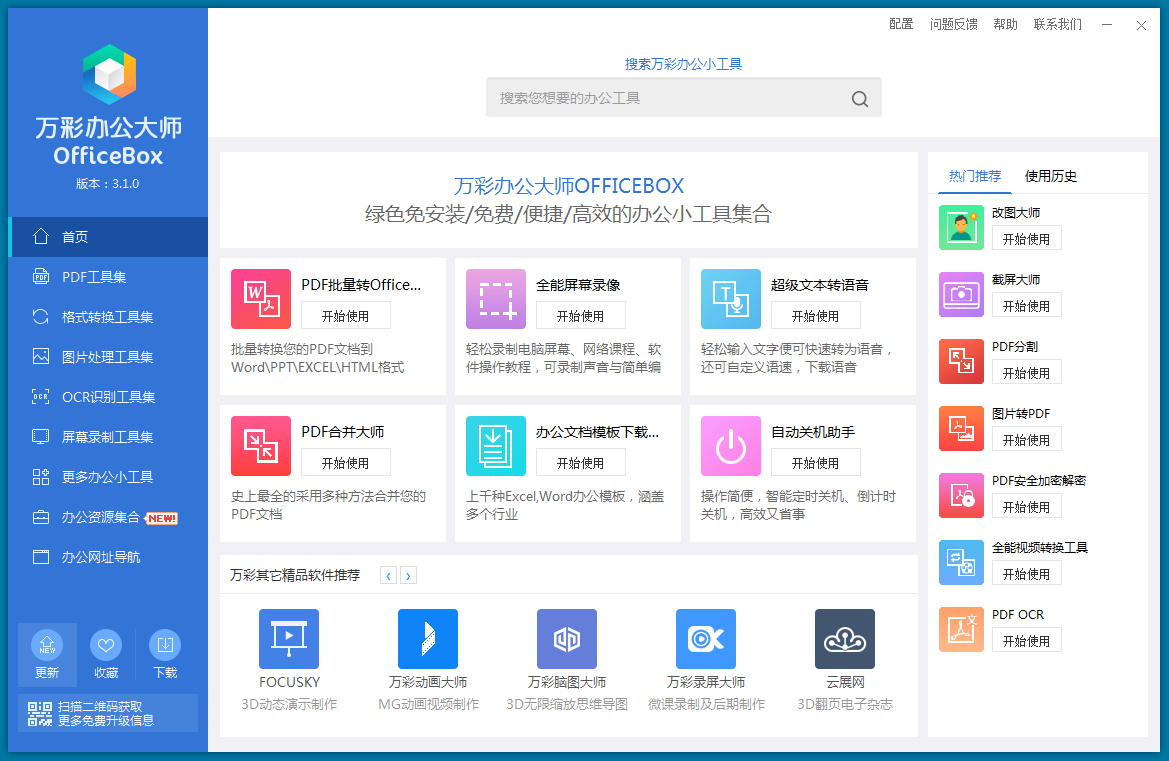Open the 全能屏幕录像 screen recorder icon

pyautogui.click(x=496, y=299)
